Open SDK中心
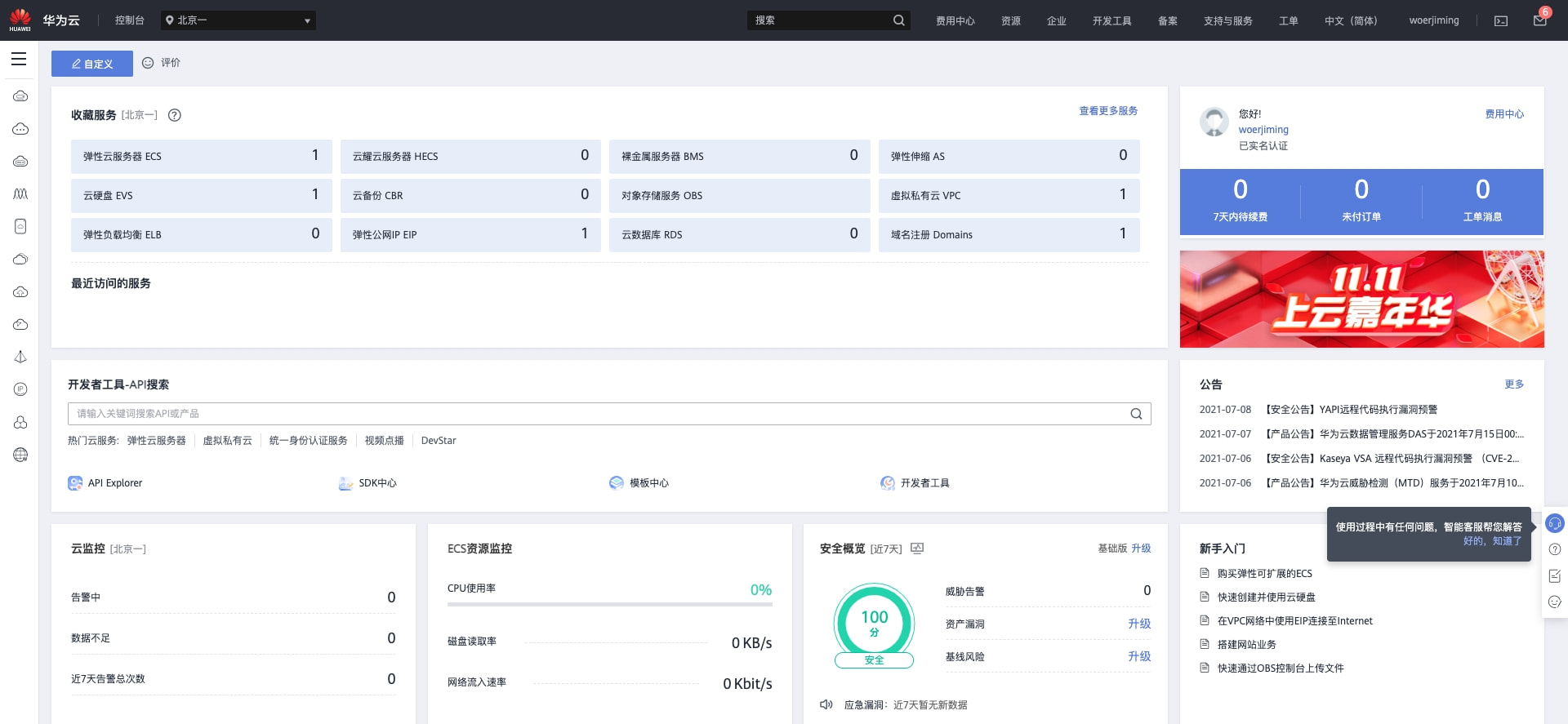 tap(367, 483)
